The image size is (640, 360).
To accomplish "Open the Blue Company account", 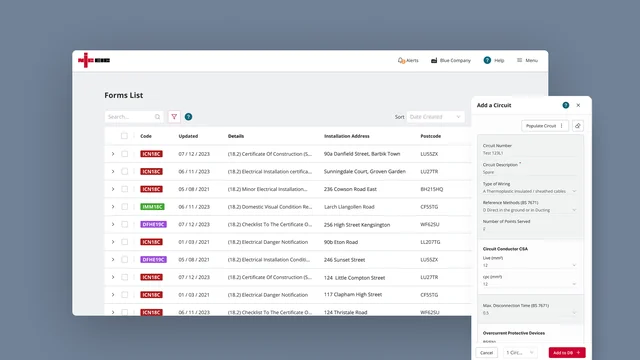I will tap(451, 60).
